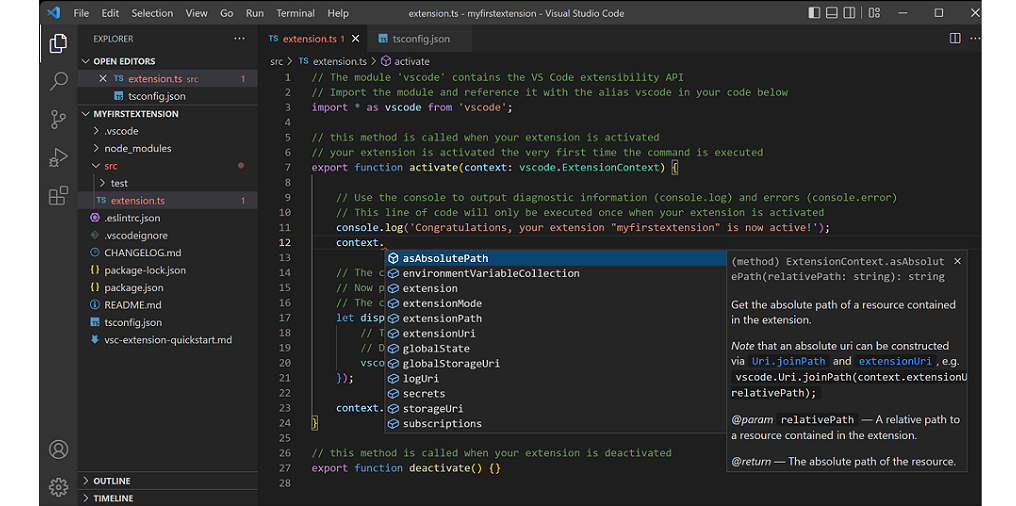Open the View menu

pos(196,13)
